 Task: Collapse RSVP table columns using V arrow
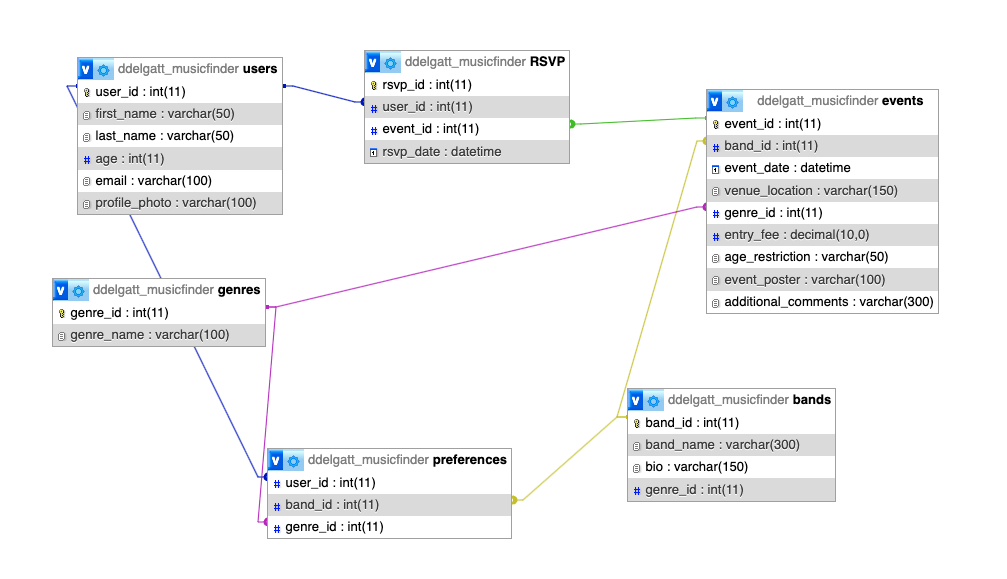373,62
